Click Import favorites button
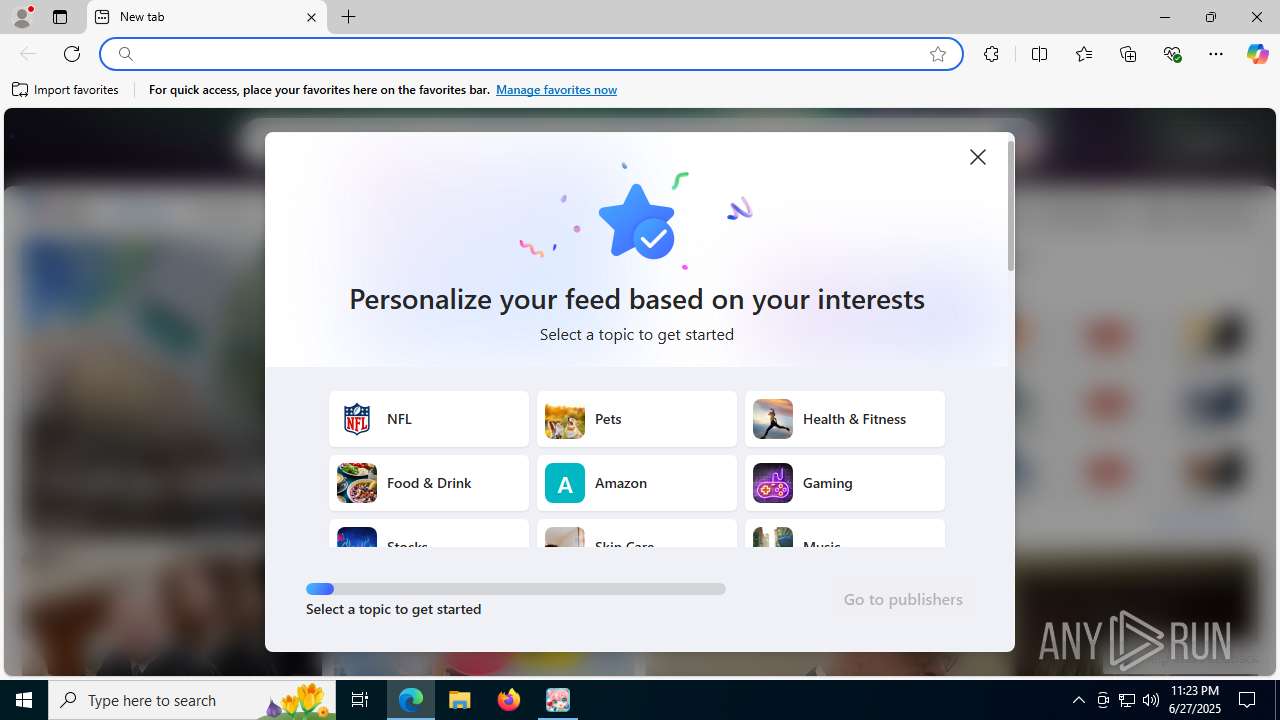 (x=66, y=90)
